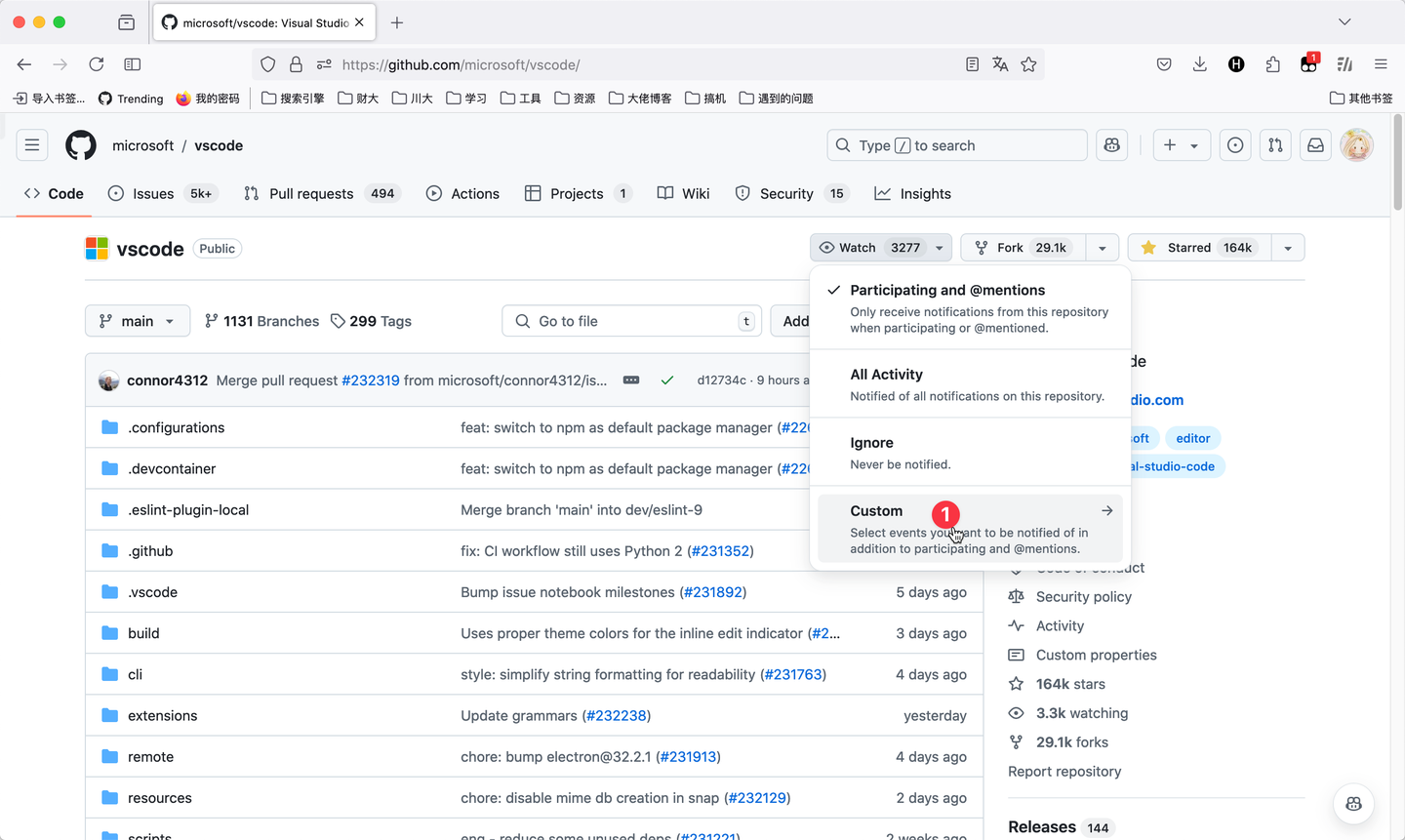Open the site permissions icon in the address bar

point(324,64)
